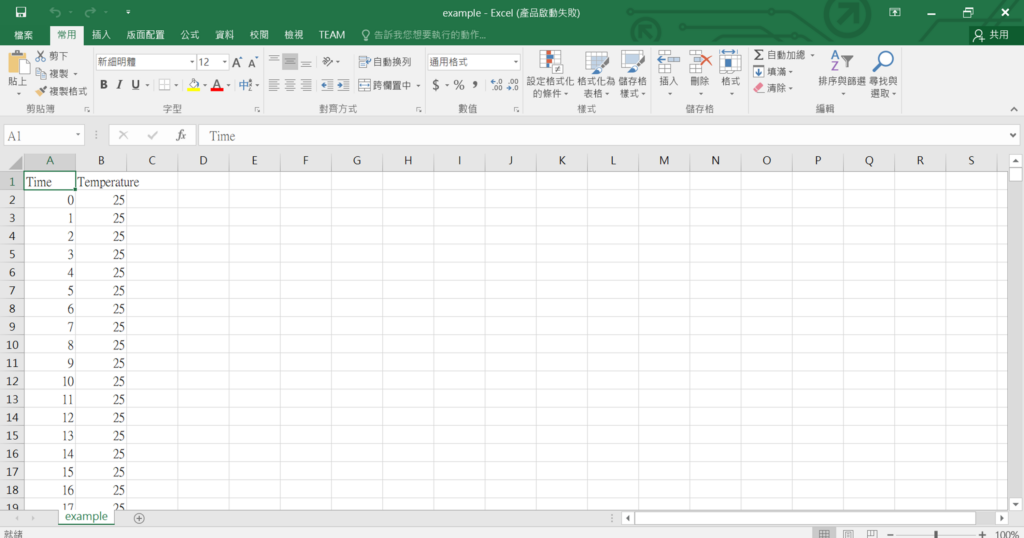Select cell B1 containing Temperature

coord(101,182)
